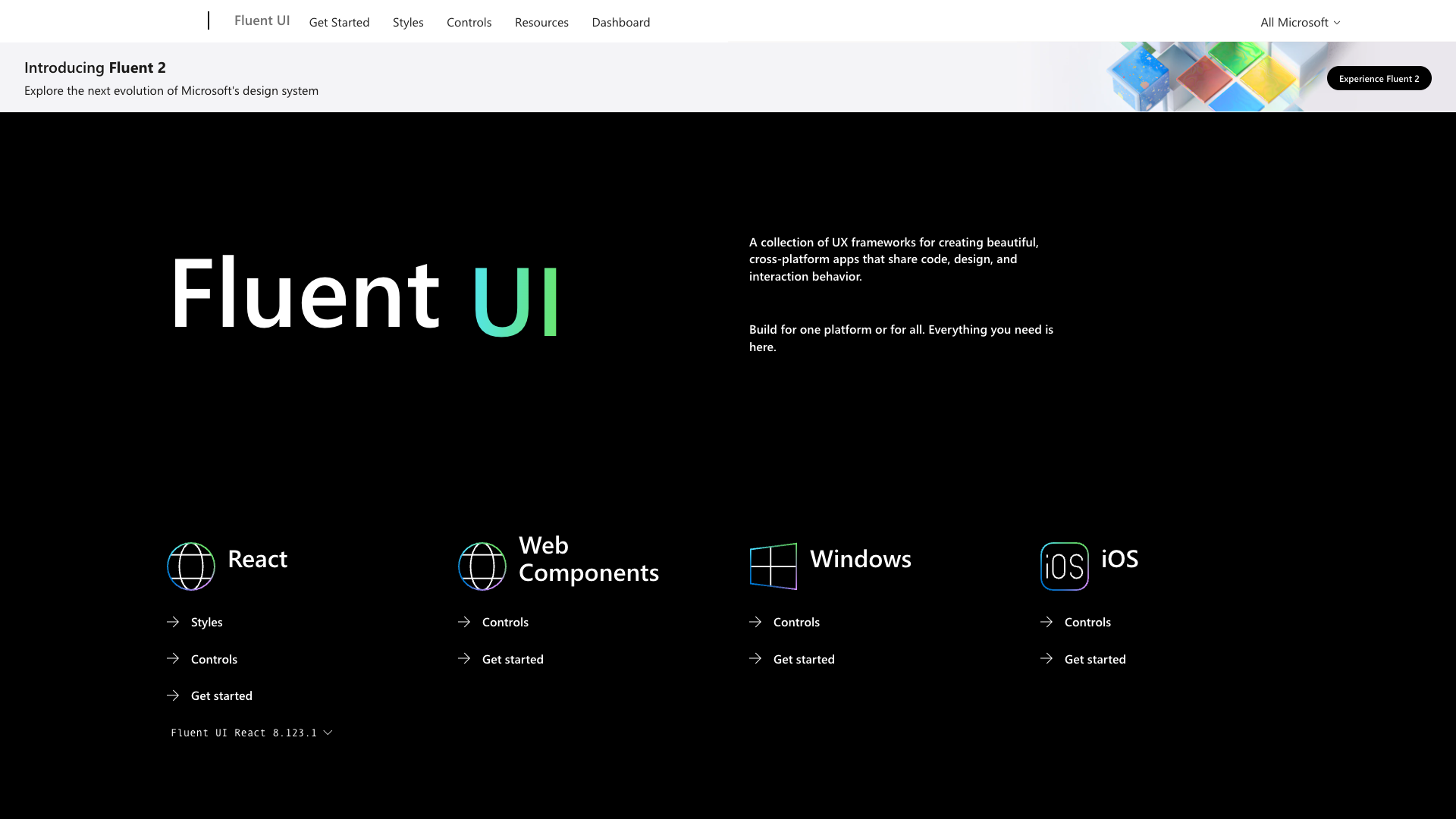1456x819 pixels.
Task: Click the colorful cubes banner image
Action: pyautogui.click(x=1206, y=77)
